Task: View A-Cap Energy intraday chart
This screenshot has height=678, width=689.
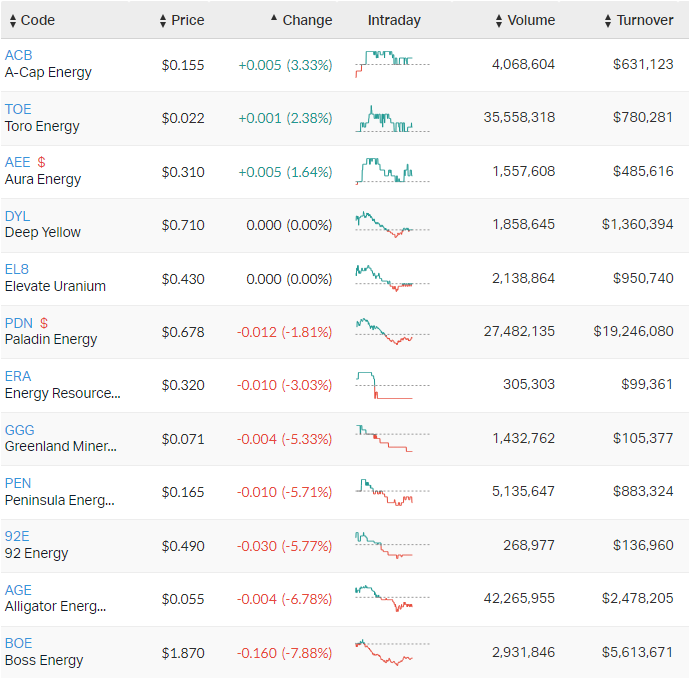Action: [x=392, y=64]
